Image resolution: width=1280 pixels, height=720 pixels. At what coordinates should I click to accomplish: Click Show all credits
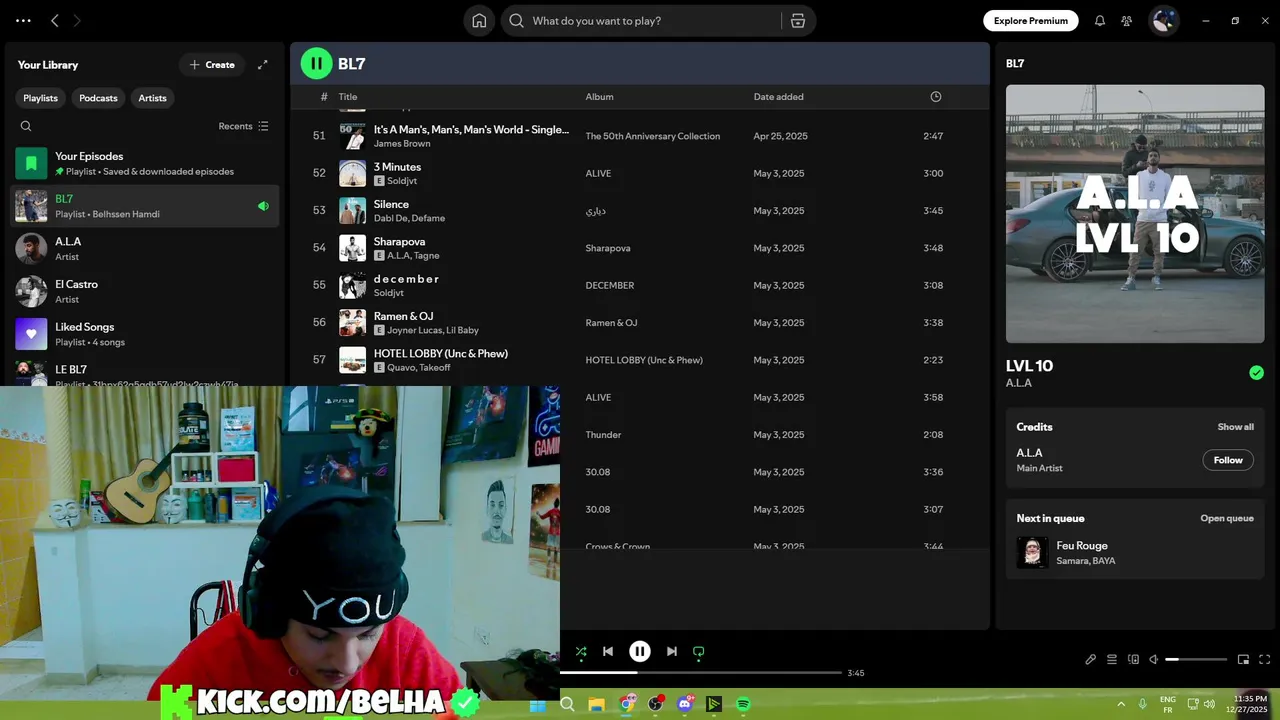(x=1235, y=427)
